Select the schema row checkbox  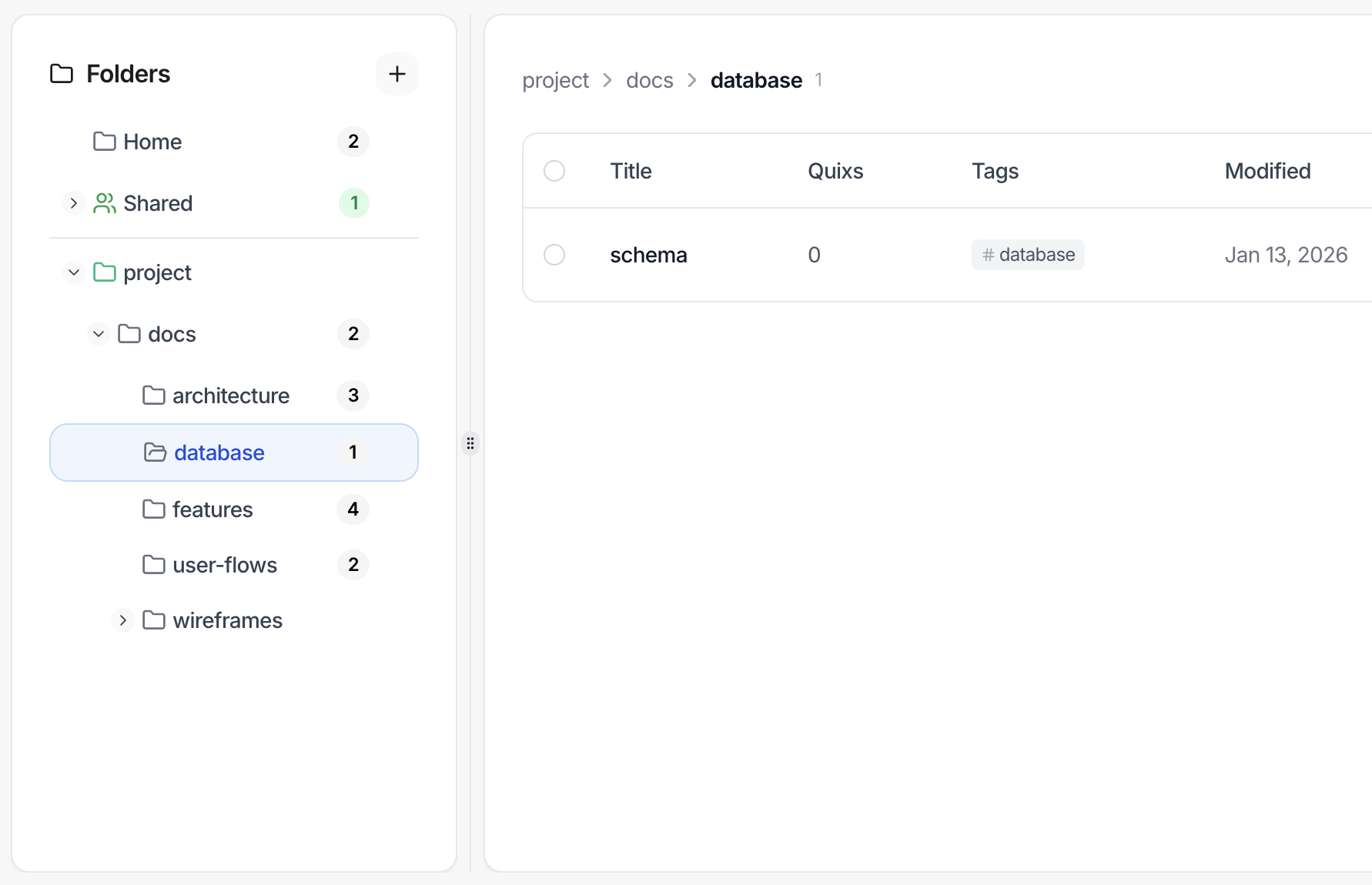(x=554, y=254)
